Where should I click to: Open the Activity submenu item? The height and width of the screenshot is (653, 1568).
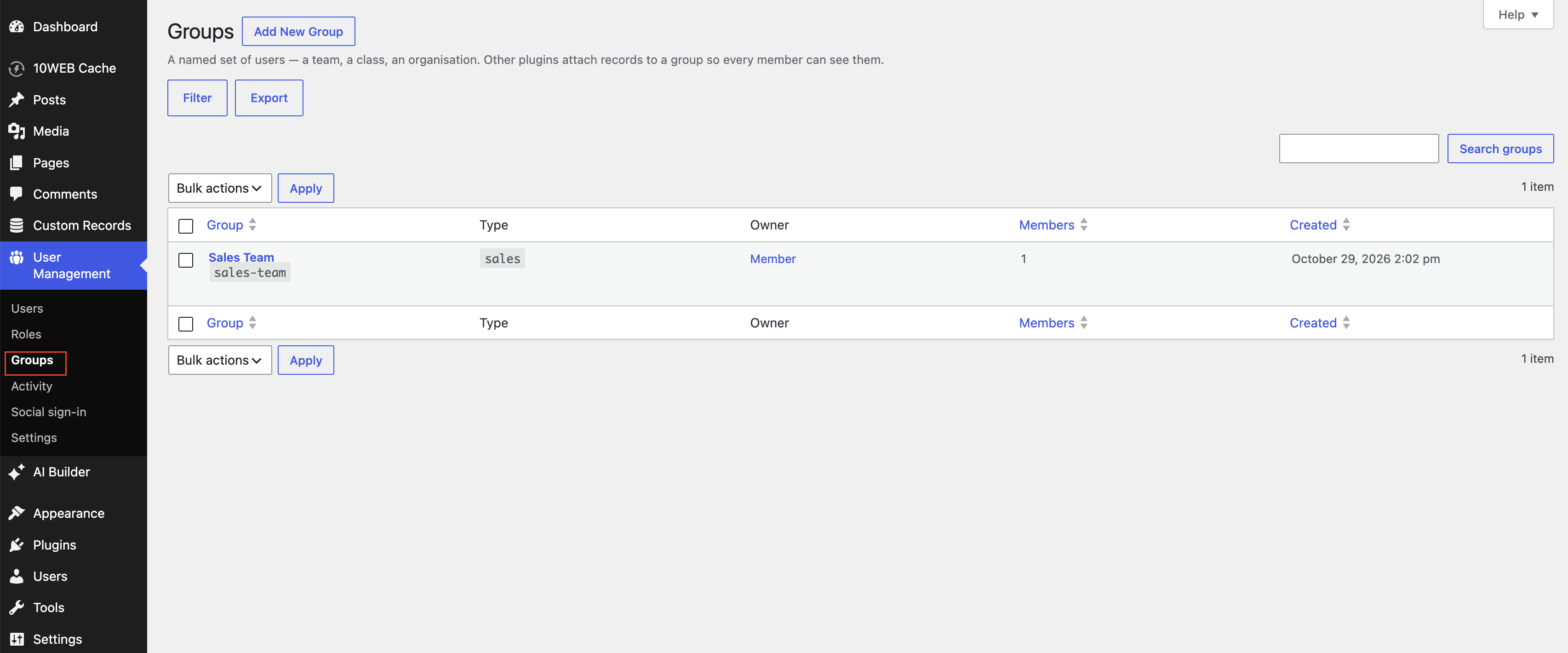point(32,386)
